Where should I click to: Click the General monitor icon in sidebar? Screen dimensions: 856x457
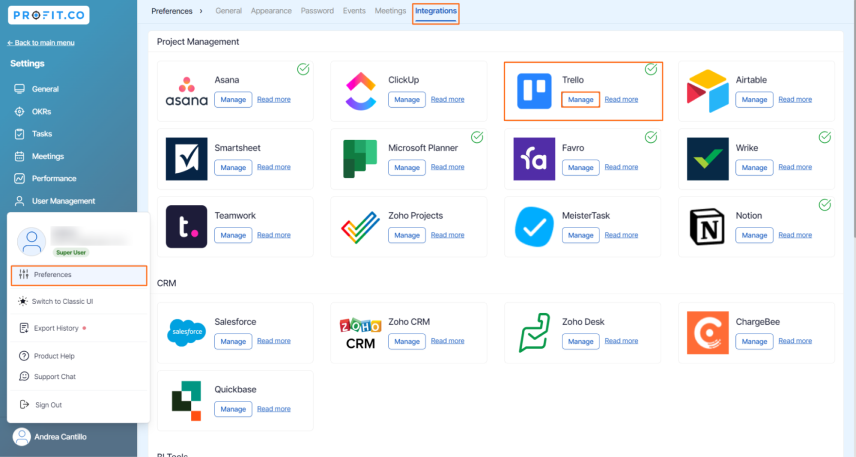20,89
